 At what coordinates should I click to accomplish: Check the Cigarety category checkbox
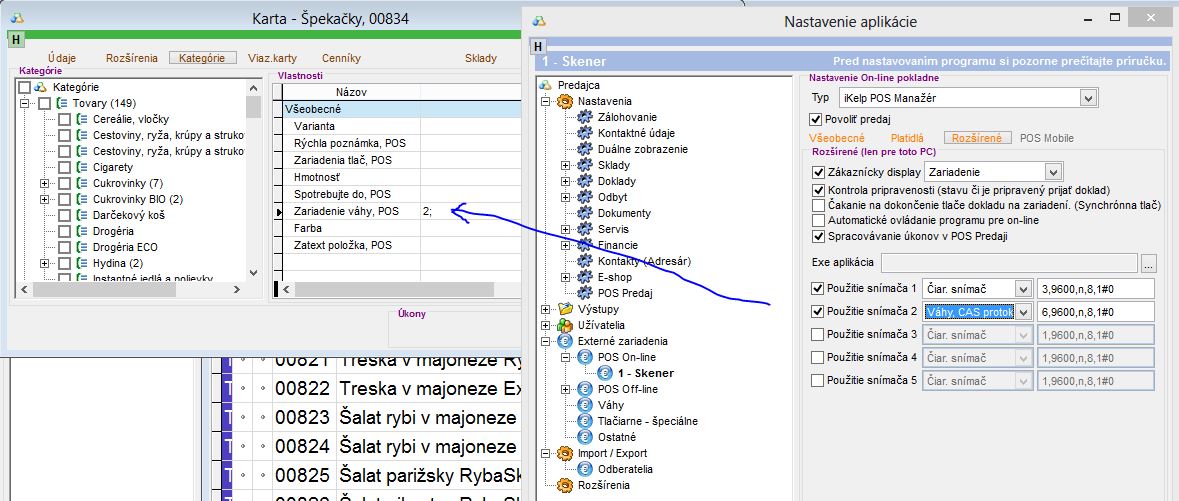64,167
